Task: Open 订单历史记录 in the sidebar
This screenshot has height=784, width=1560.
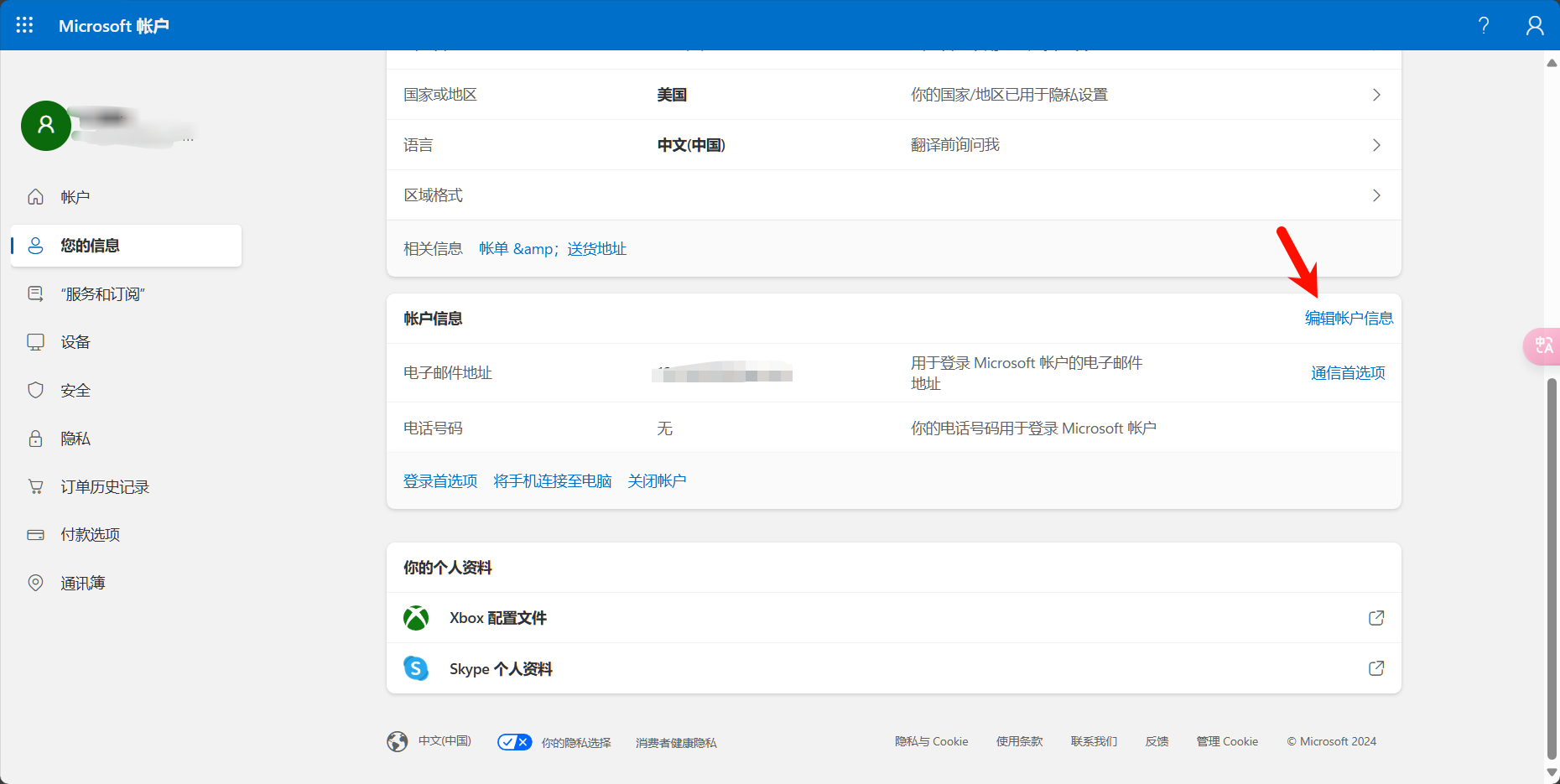Action: point(126,487)
